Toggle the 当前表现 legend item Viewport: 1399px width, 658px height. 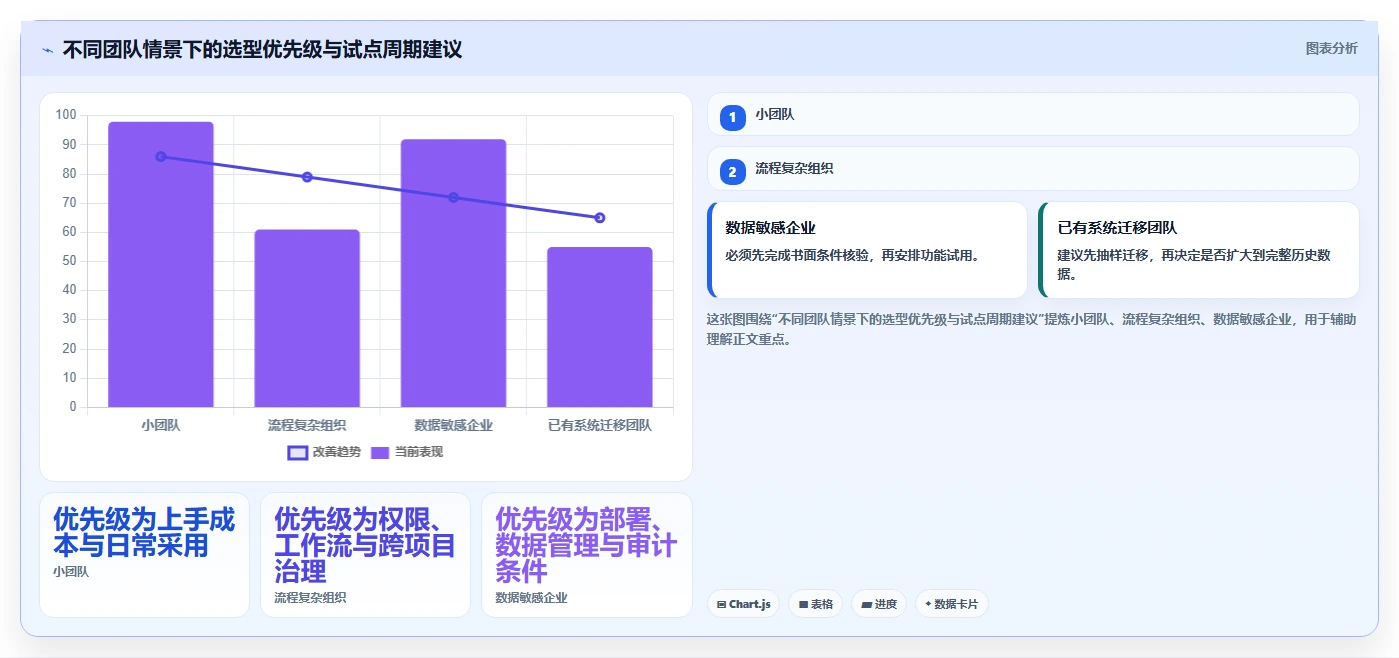pos(407,452)
